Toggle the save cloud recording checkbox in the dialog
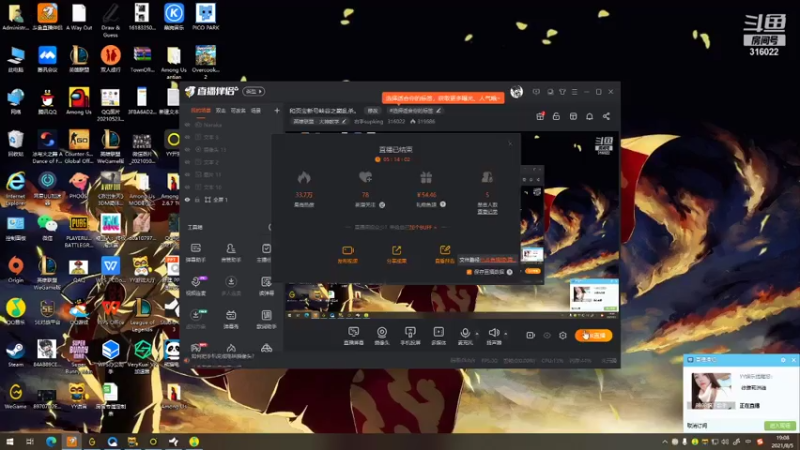Image resolution: width=800 pixels, height=450 pixels. coord(469,272)
